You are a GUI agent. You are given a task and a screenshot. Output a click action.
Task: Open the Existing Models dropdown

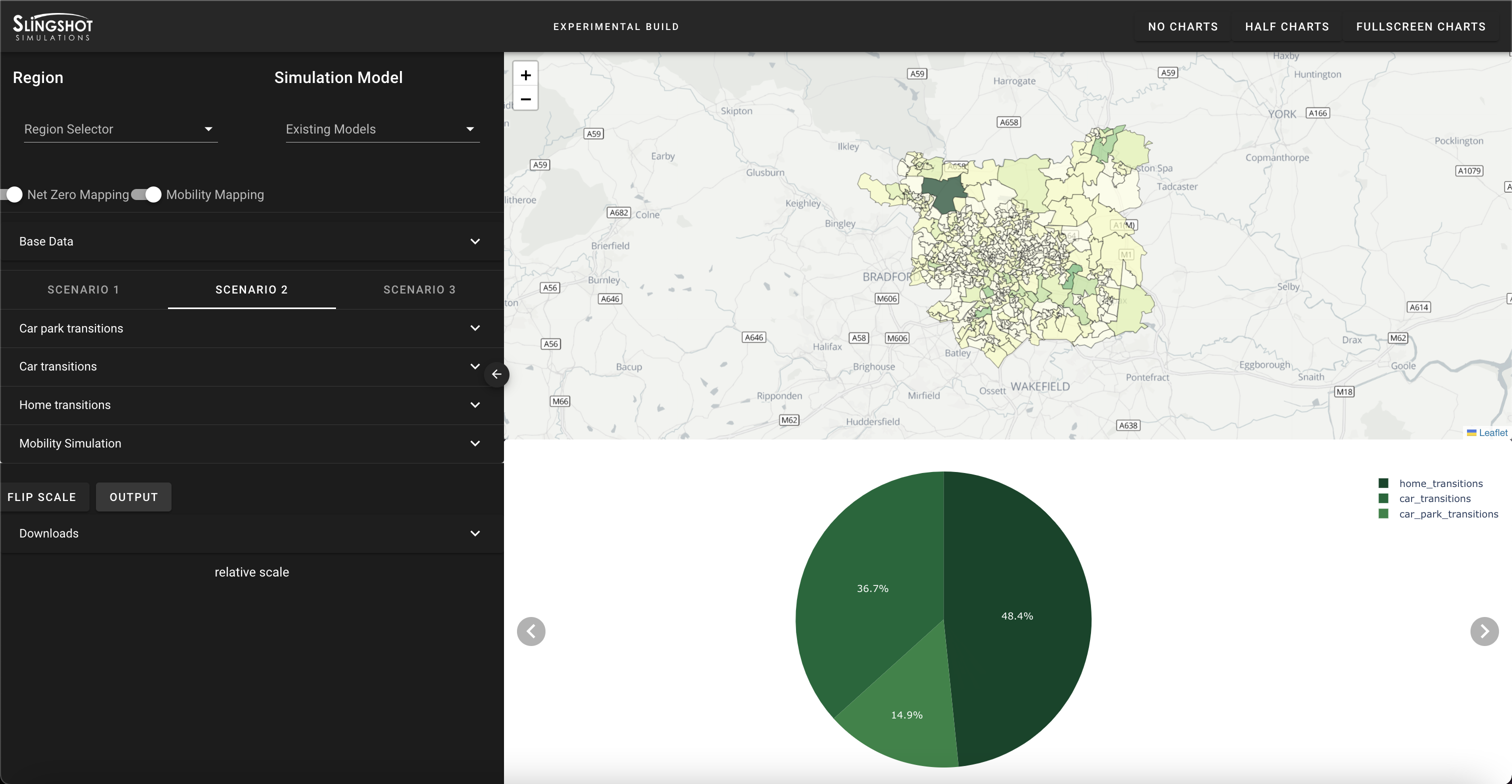point(382,129)
